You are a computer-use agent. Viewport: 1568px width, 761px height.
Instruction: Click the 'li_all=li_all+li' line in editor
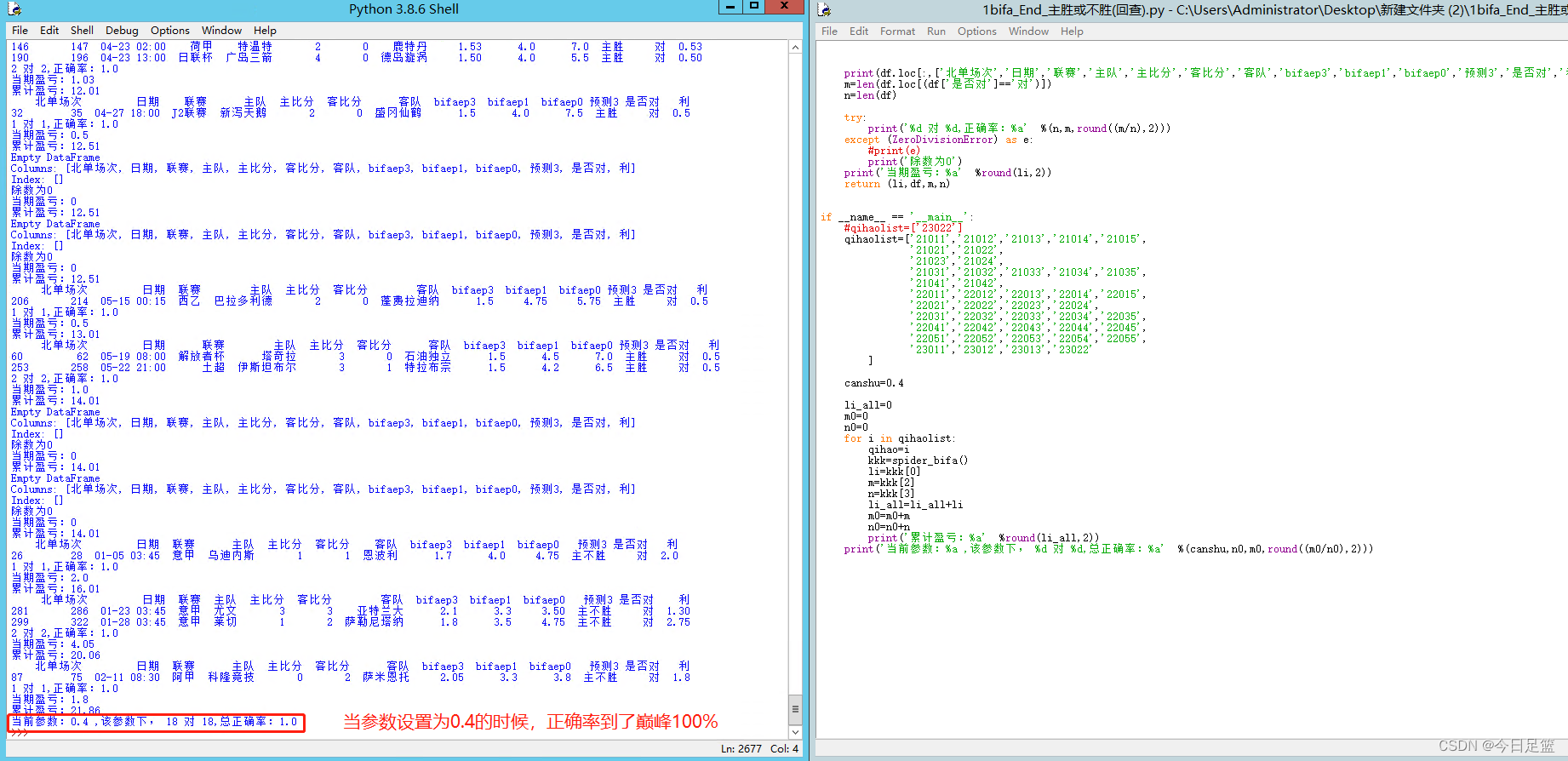(x=915, y=505)
